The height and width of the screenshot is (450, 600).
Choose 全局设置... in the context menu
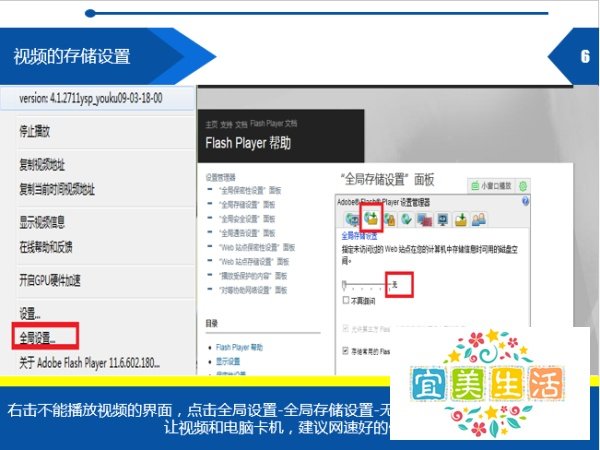click(x=38, y=338)
